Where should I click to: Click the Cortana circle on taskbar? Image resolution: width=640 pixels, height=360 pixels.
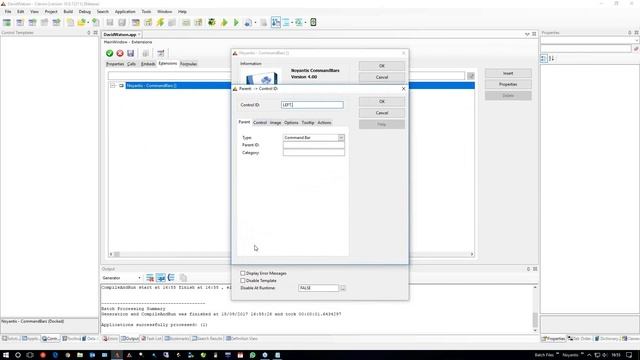pos(18,355)
